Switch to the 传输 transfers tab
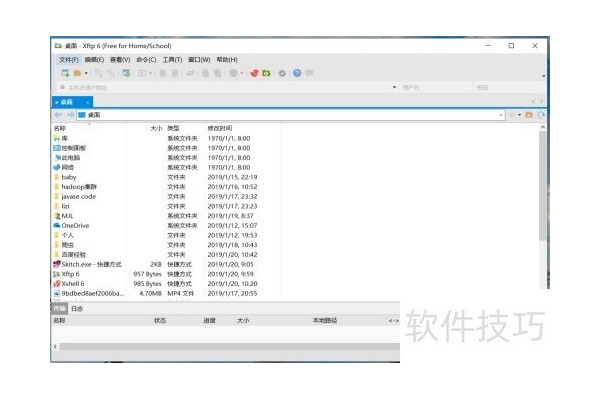 pos(59,309)
